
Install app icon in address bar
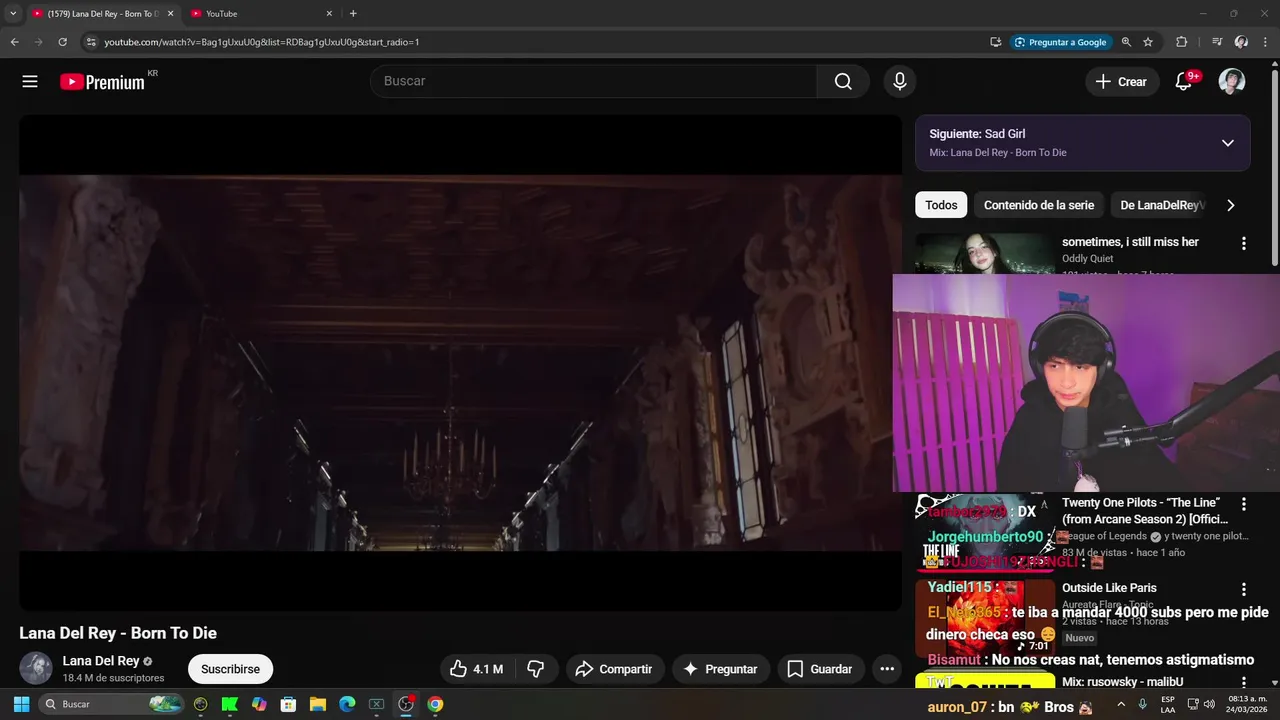[995, 42]
